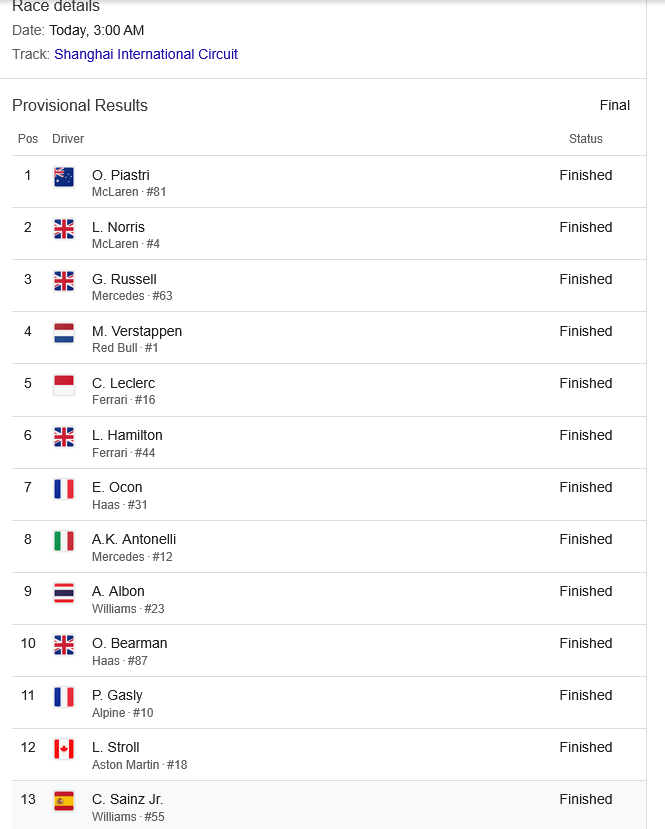
Task: Select driver name L. Hamilton
Action: [127, 435]
